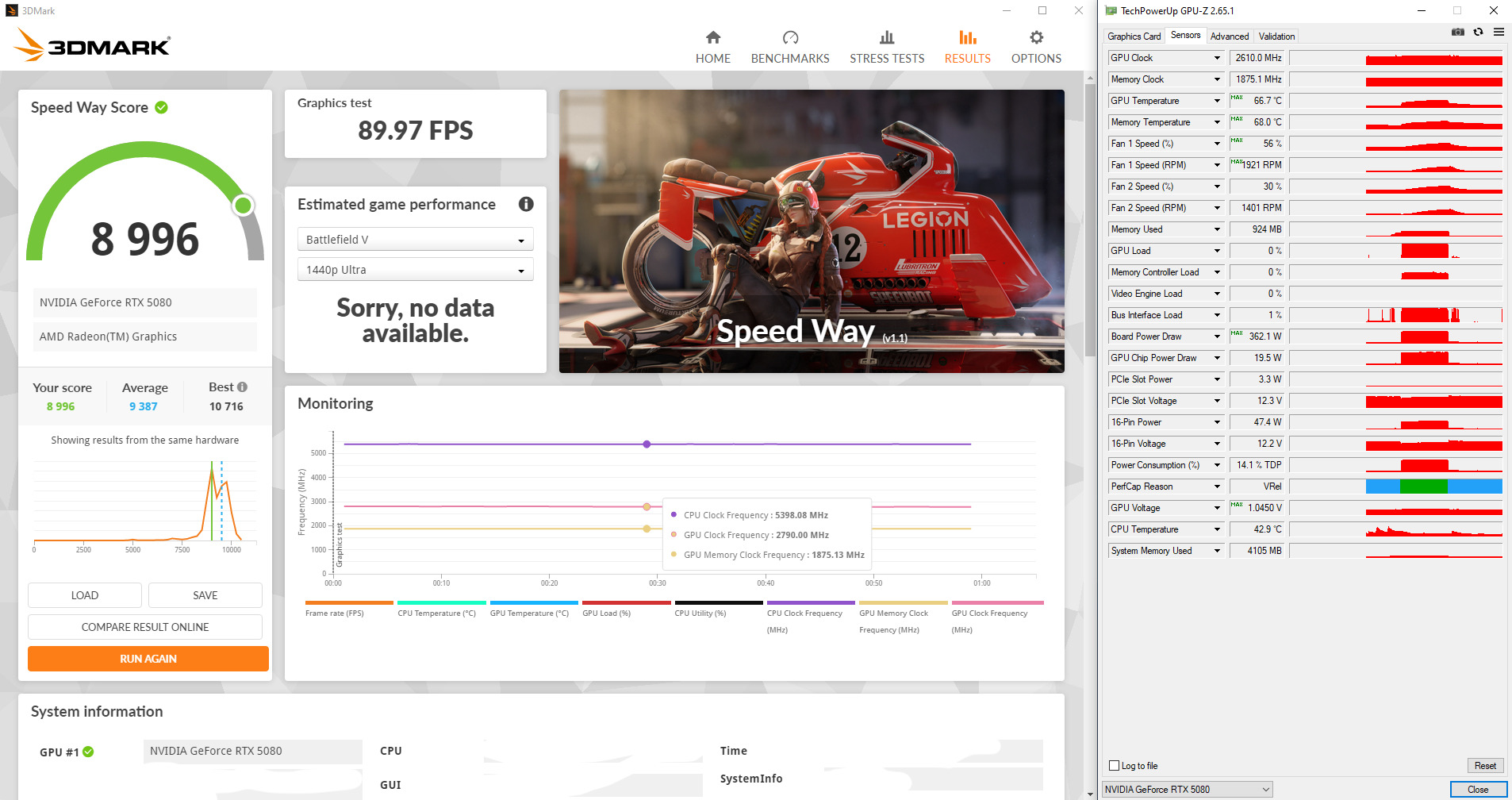
Task: Click Estimated game performance info icon
Action: click(x=526, y=204)
